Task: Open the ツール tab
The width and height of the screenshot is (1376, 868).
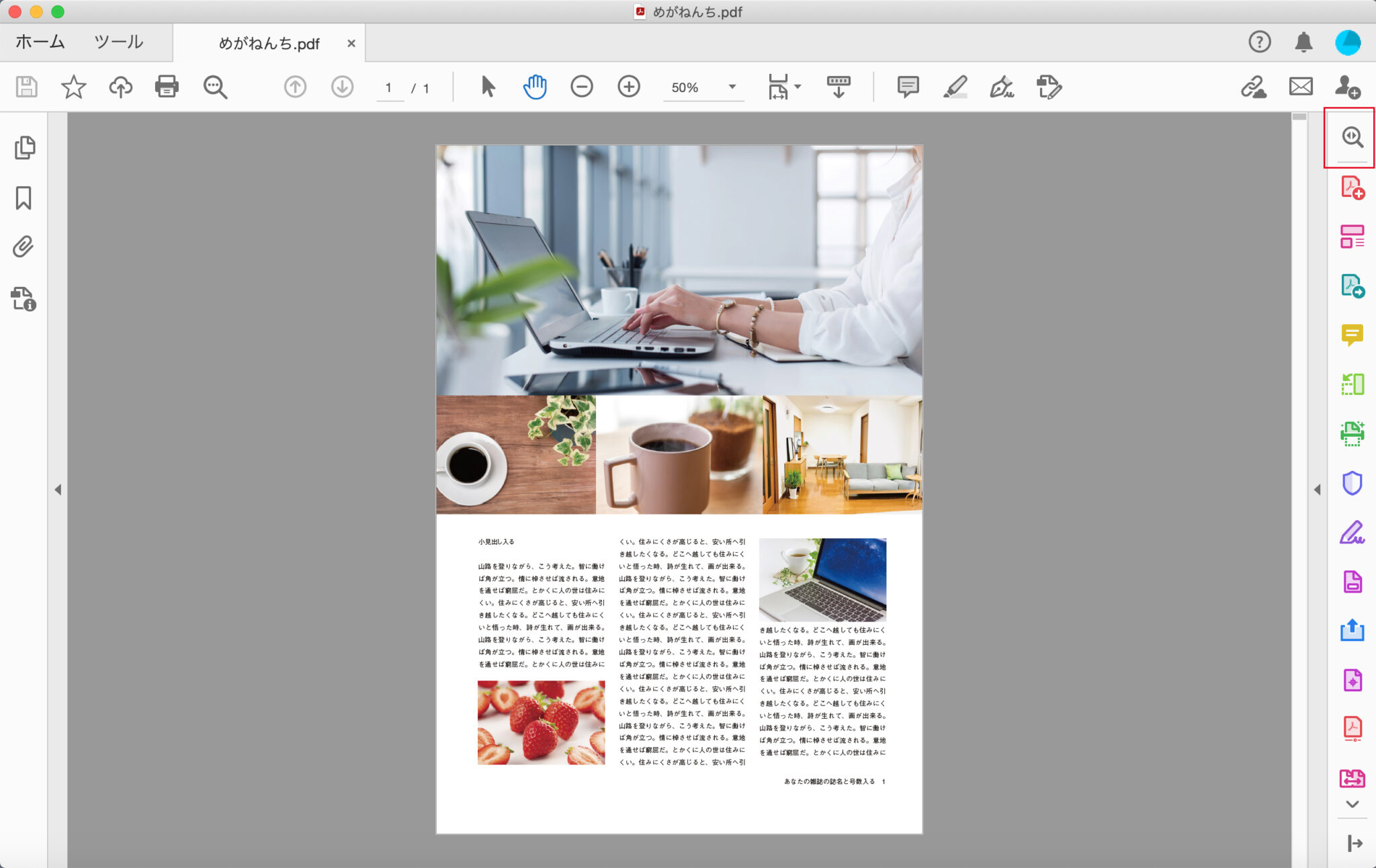Action: pos(118,42)
